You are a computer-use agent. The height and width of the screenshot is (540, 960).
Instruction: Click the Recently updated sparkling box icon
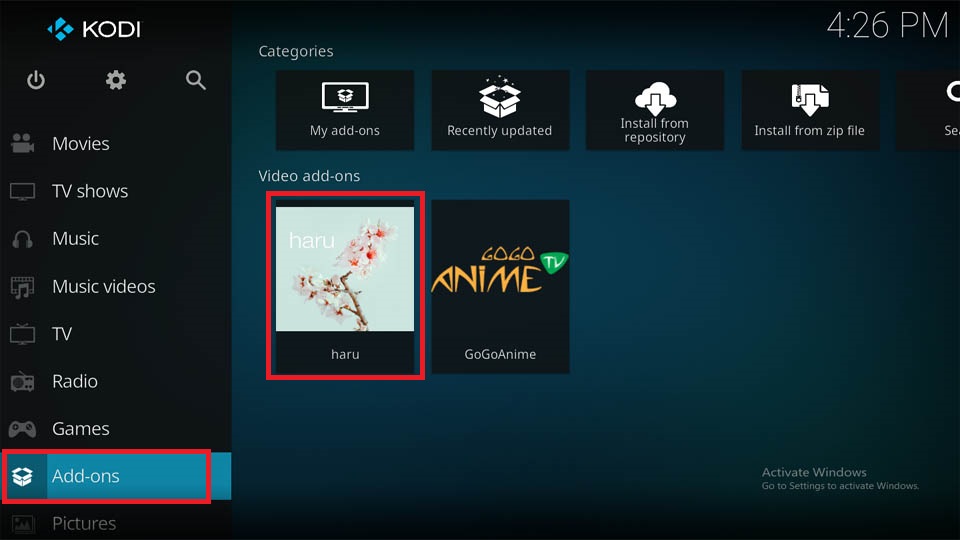point(500,97)
